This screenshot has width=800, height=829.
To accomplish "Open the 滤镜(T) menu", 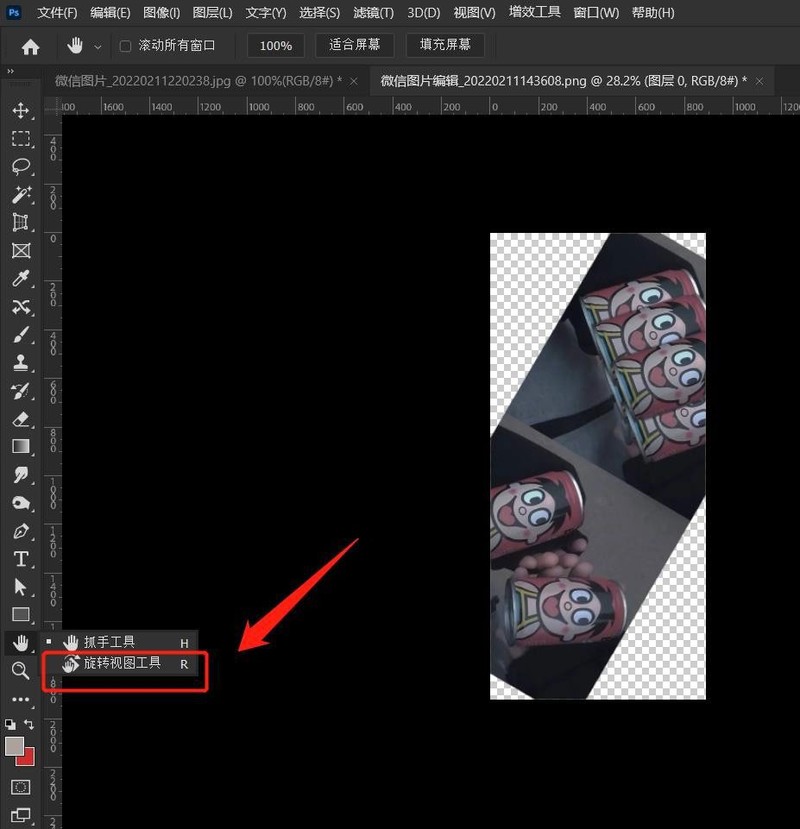I will click(373, 13).
